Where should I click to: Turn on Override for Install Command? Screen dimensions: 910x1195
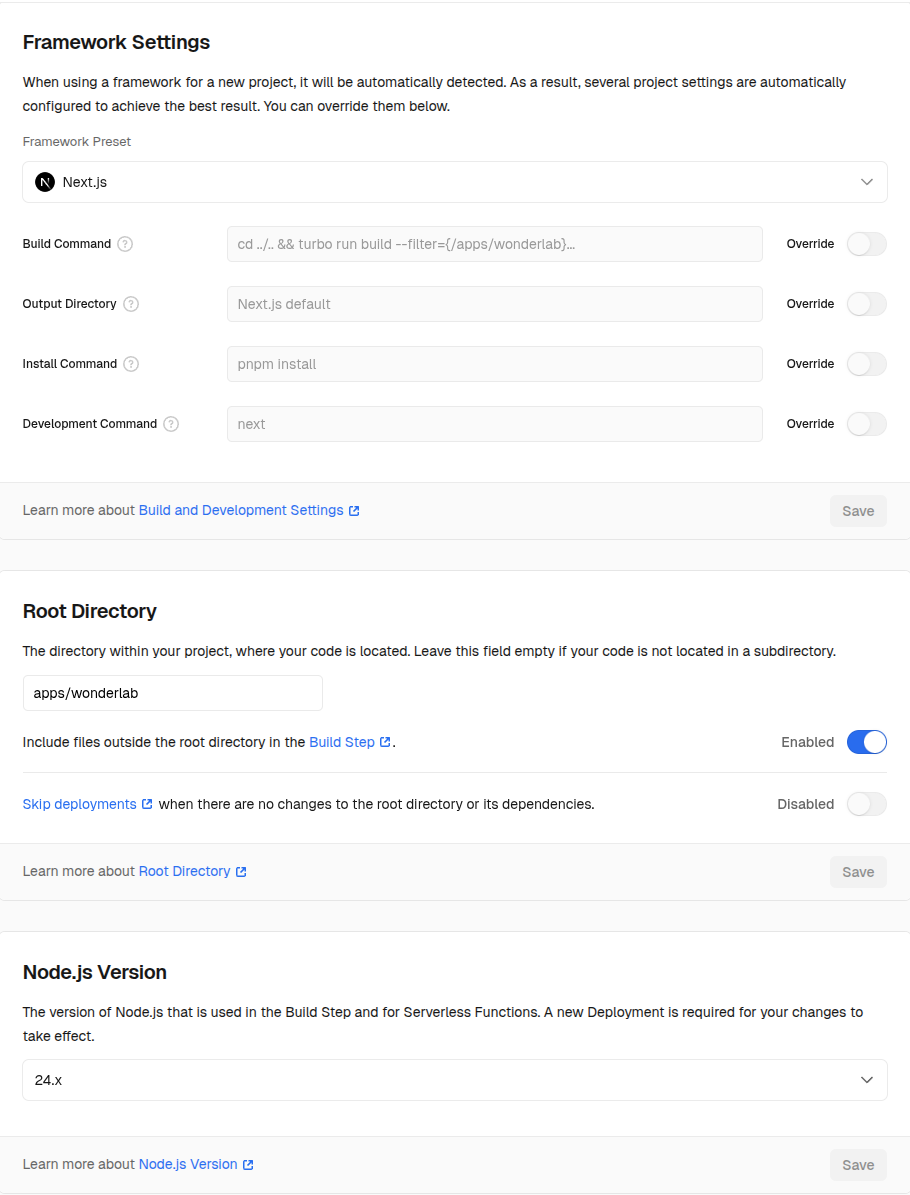(x=866, y=364)
